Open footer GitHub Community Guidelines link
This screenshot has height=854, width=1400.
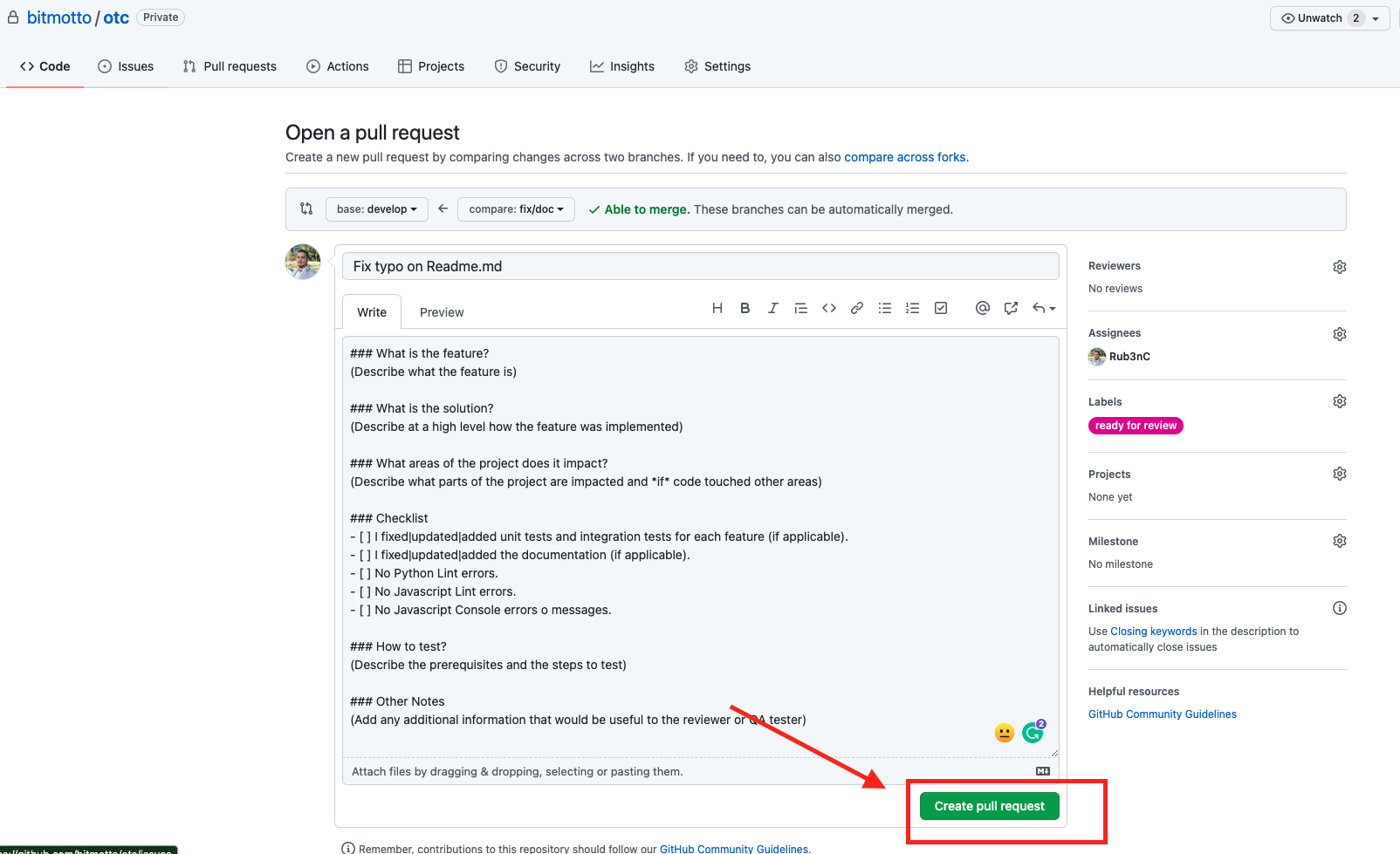[734, 849]
